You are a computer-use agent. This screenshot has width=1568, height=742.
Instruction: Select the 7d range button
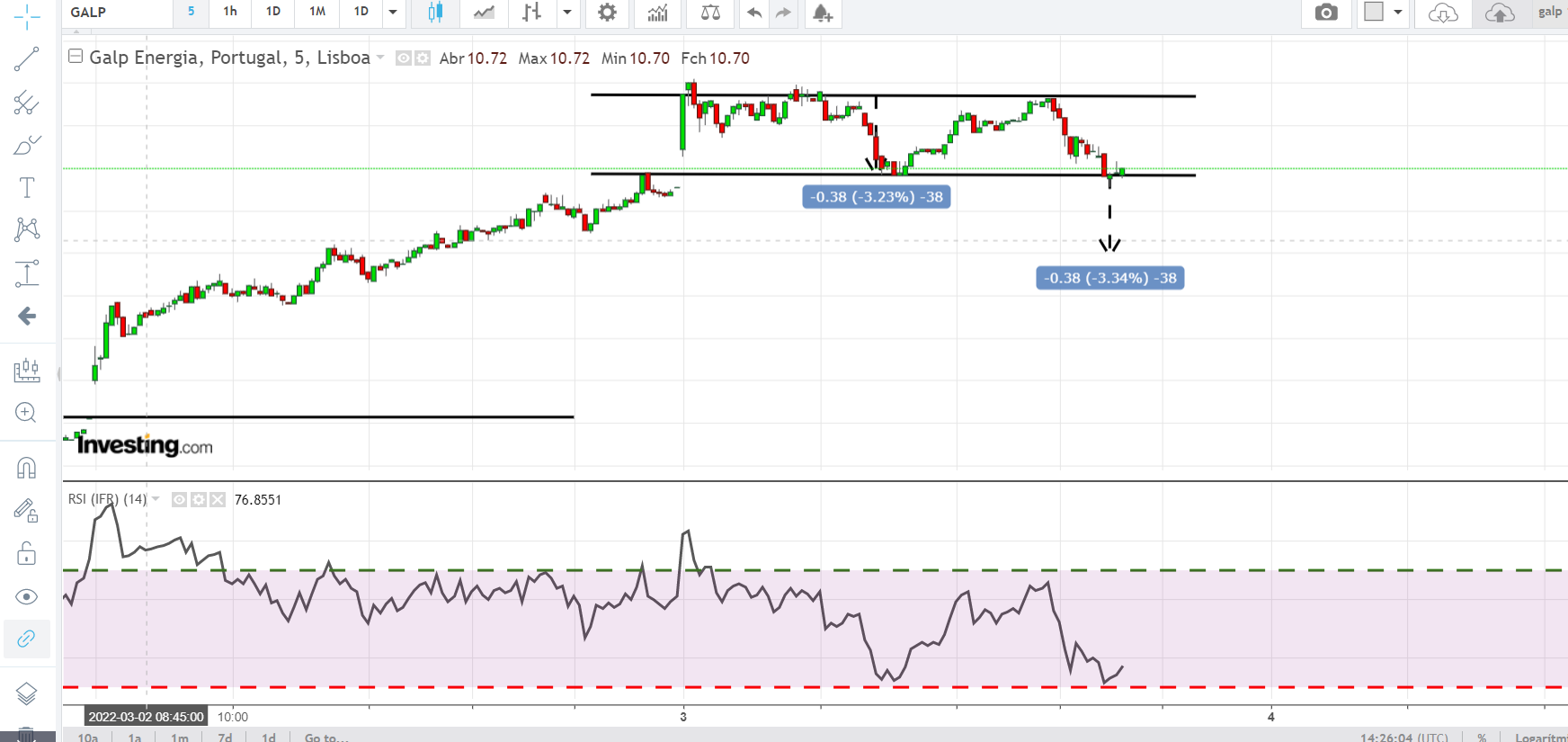pyautogui.click(x=225, y=737)
